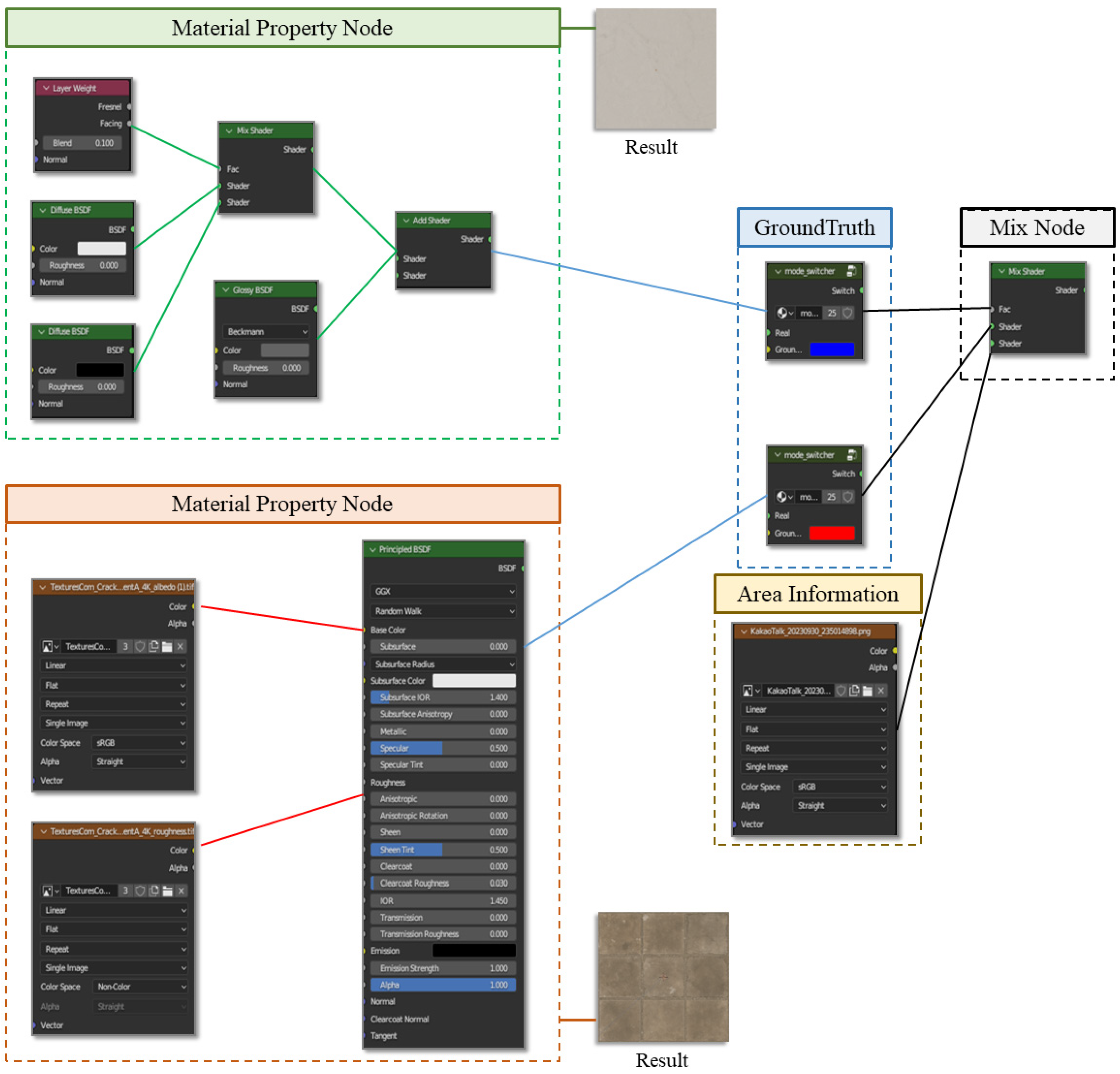Open GGX distribution dropdown in Principled BSDF
This screenshot has height=1074, width=1120.
443,591
